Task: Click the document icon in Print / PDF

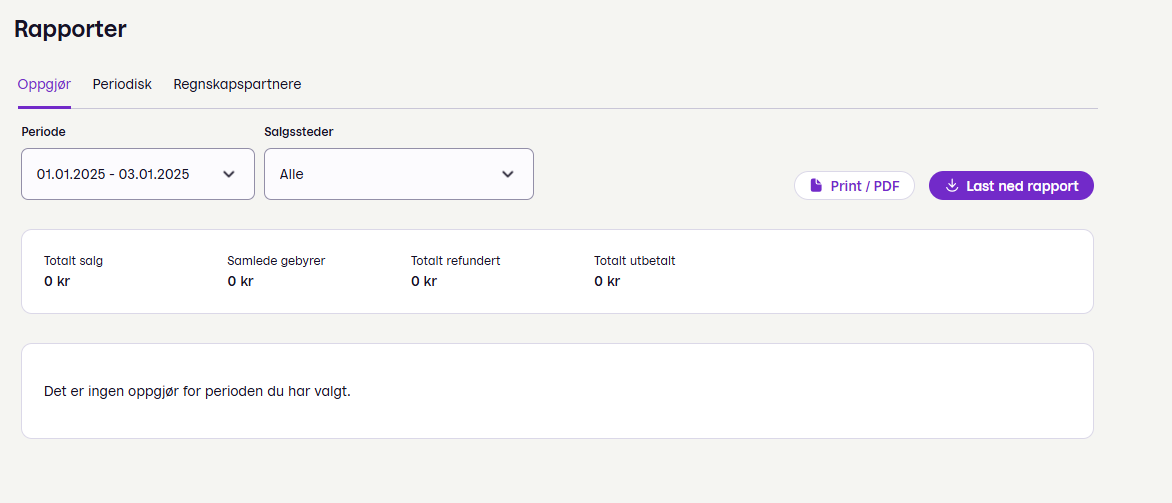Action: (x=816, y=185)
